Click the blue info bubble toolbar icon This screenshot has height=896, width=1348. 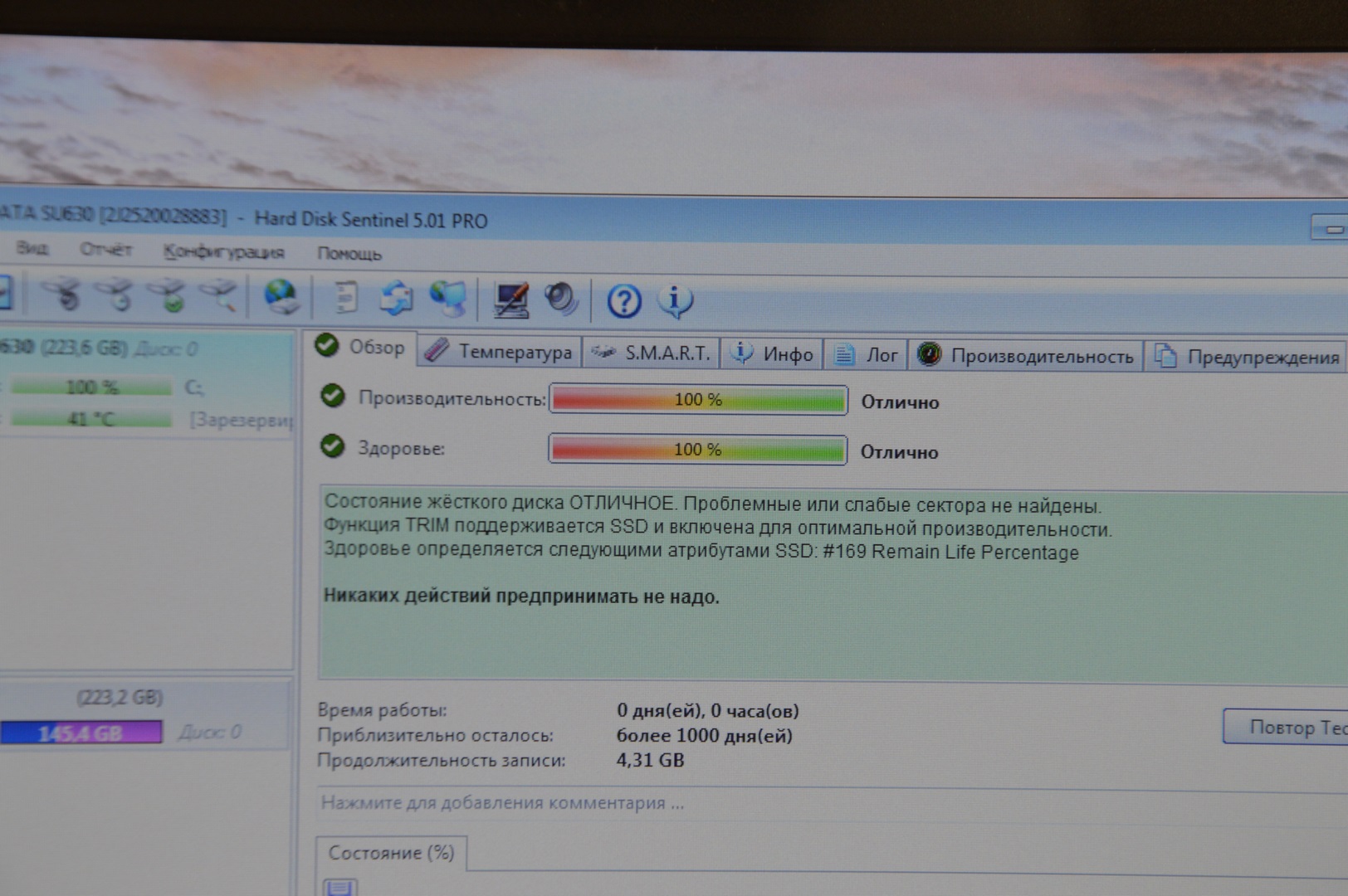point(675,301)
